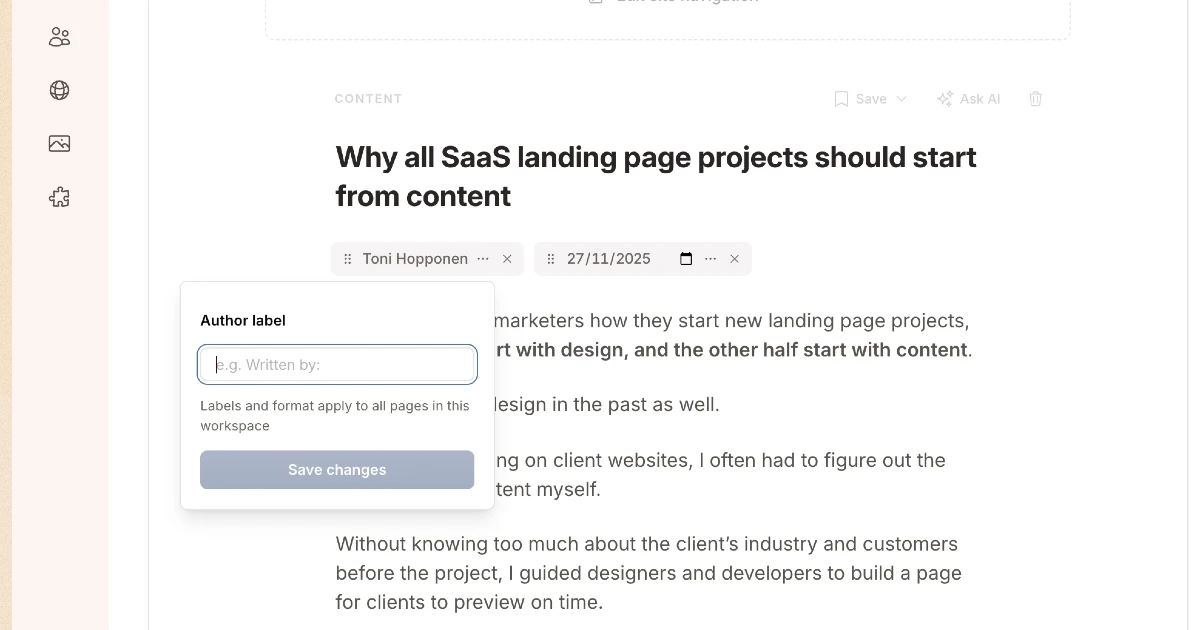1200x630 pixels.
Task: Grab the drag handle on Toni Hopponen chip
Action: pyautogui.click(x=348, y=259)
